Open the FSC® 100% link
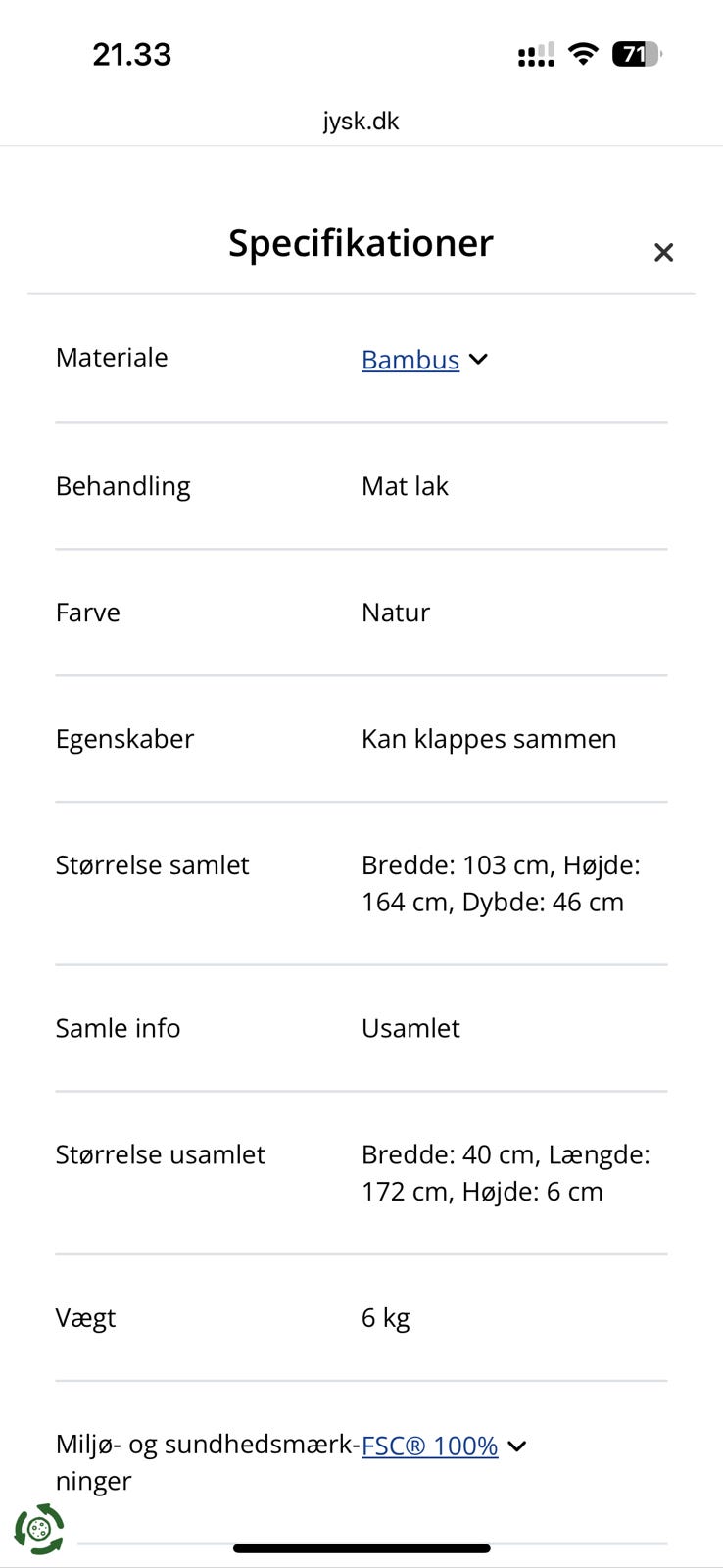The width and height of the screenshot is (723, 1568). point(429,1445)
